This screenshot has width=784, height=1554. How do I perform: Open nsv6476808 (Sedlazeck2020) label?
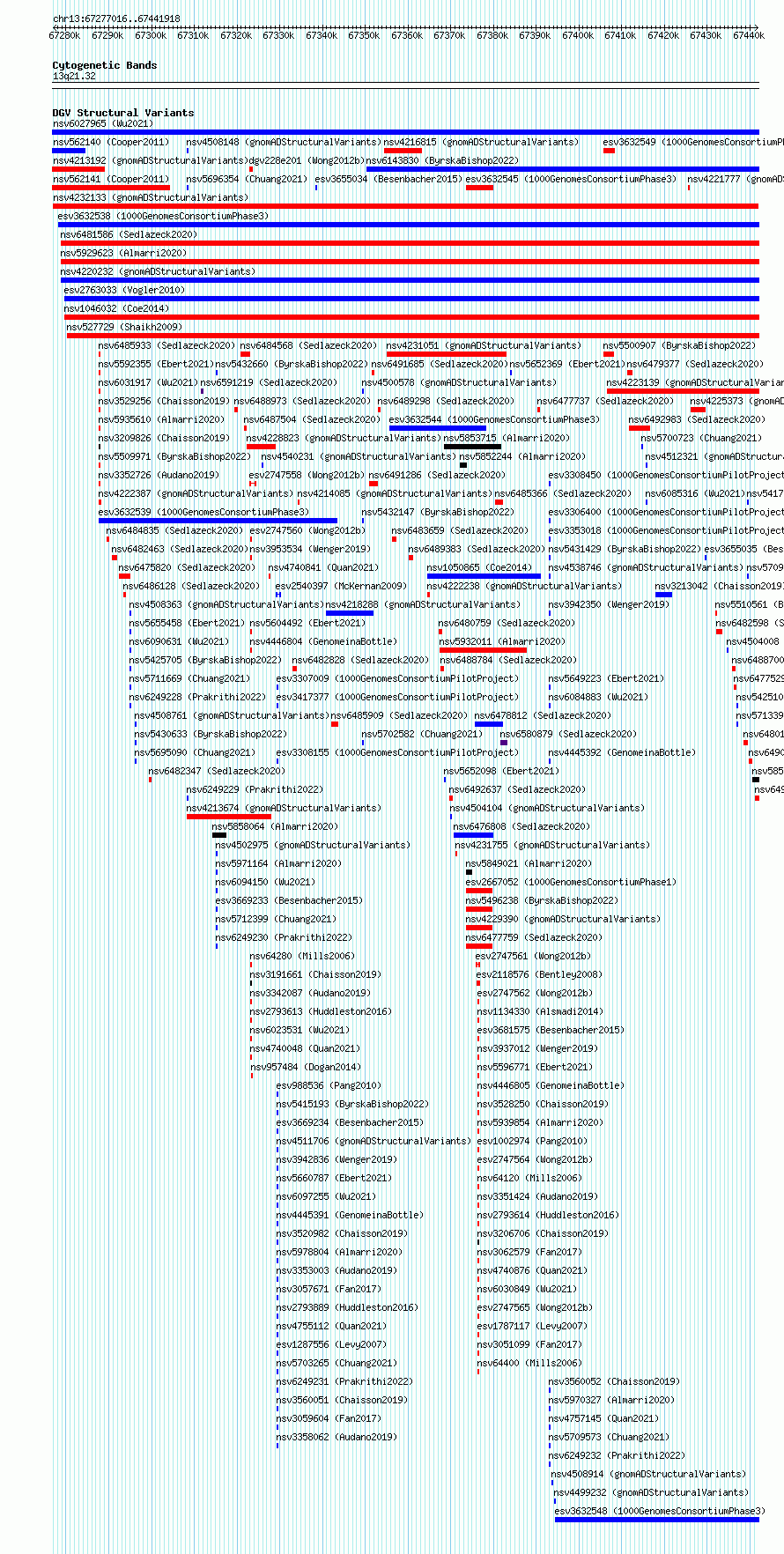(x=523, y=826)
